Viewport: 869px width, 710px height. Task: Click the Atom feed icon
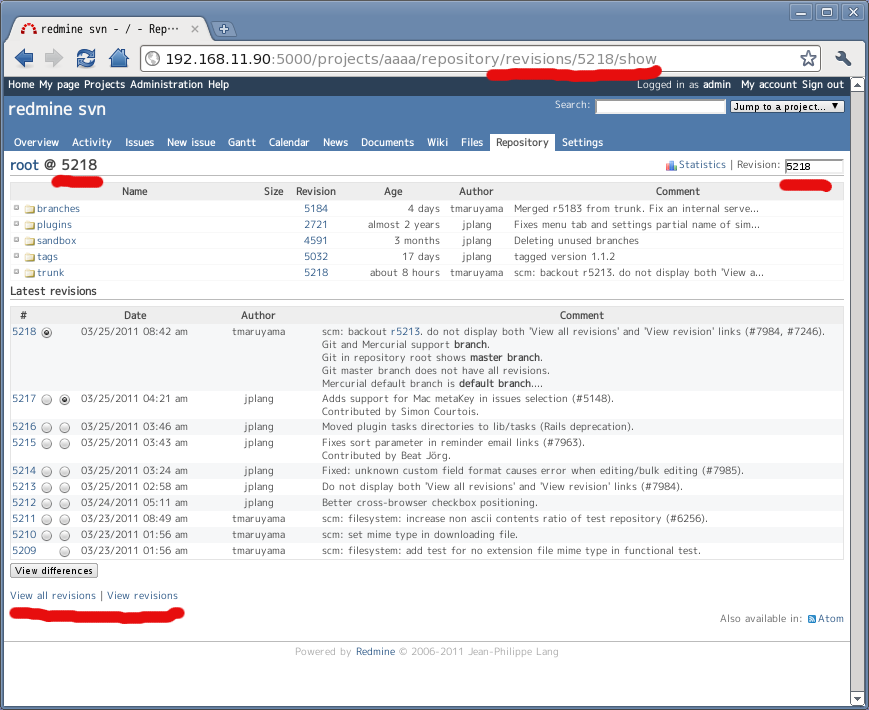[812, 619]
